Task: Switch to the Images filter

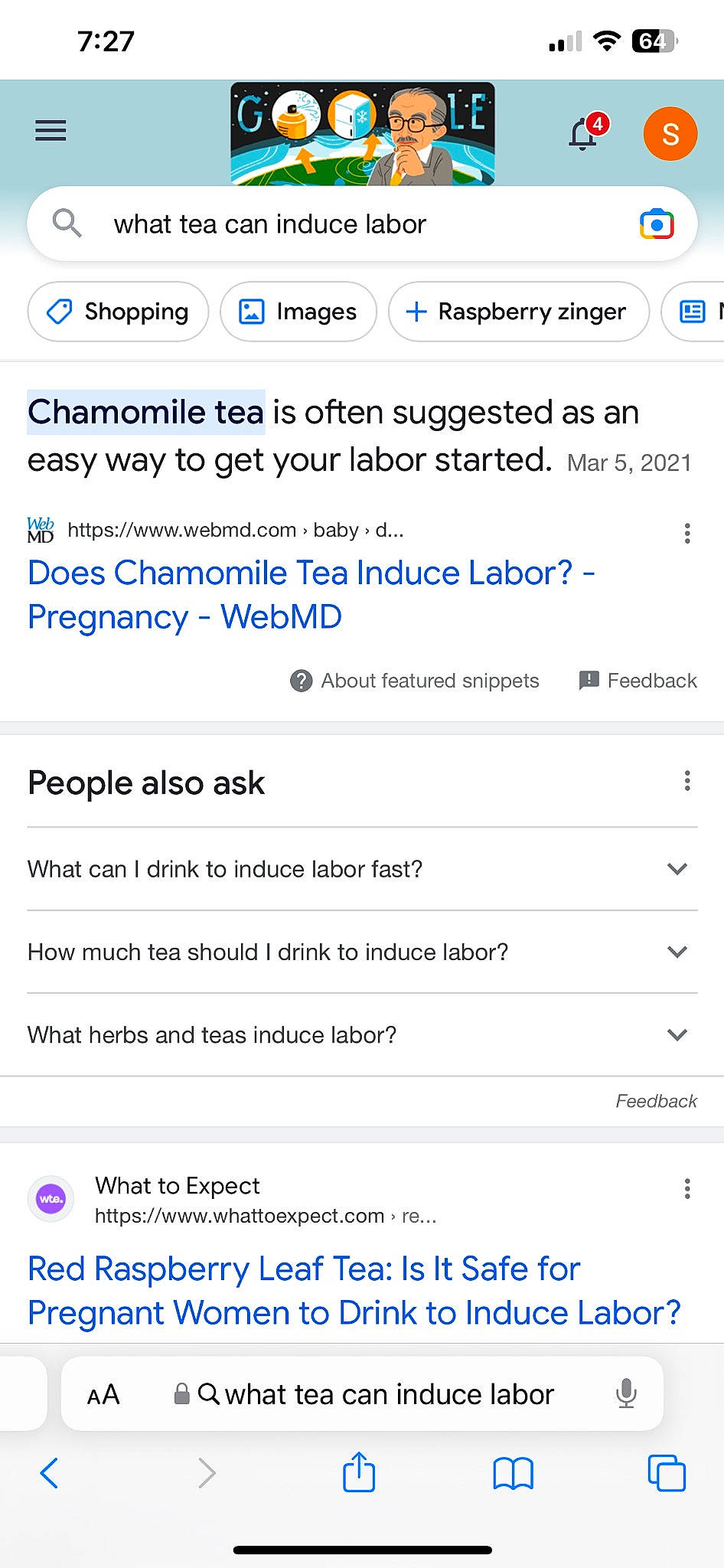Action: coord(298,312)
